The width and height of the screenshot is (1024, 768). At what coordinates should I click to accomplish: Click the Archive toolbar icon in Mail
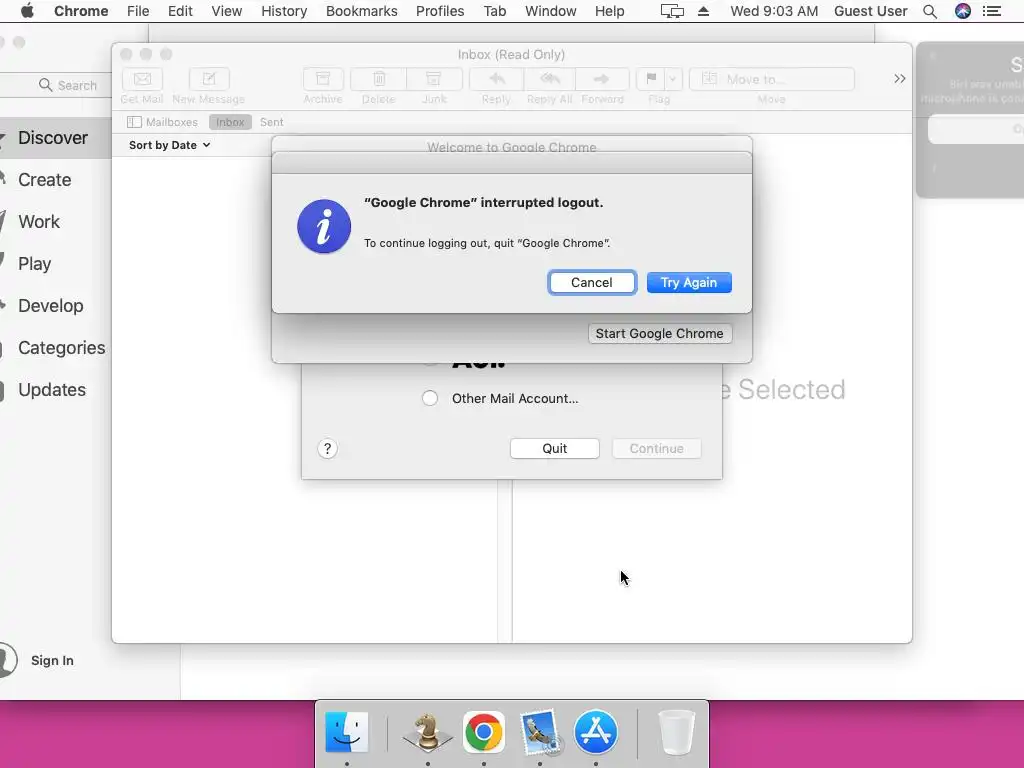(323, 79)
